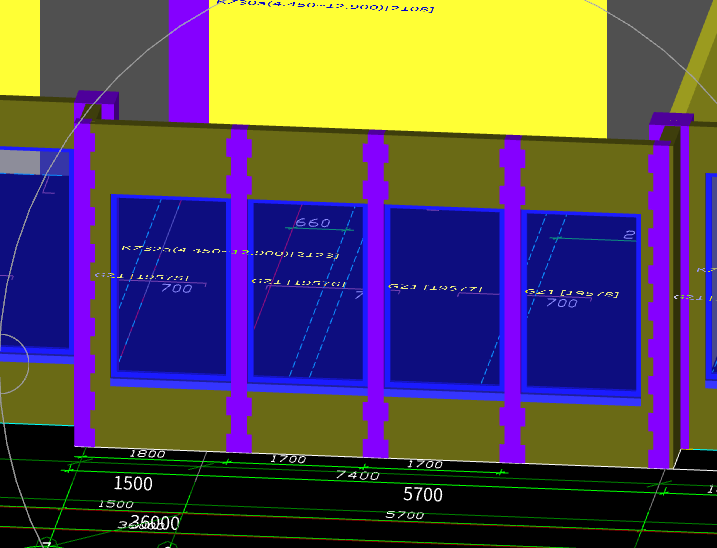This screenshot has width=717, height=548.
Task: Select the large white 1500 dimension text
Action: pyautogui.click(x=133, y=484)
